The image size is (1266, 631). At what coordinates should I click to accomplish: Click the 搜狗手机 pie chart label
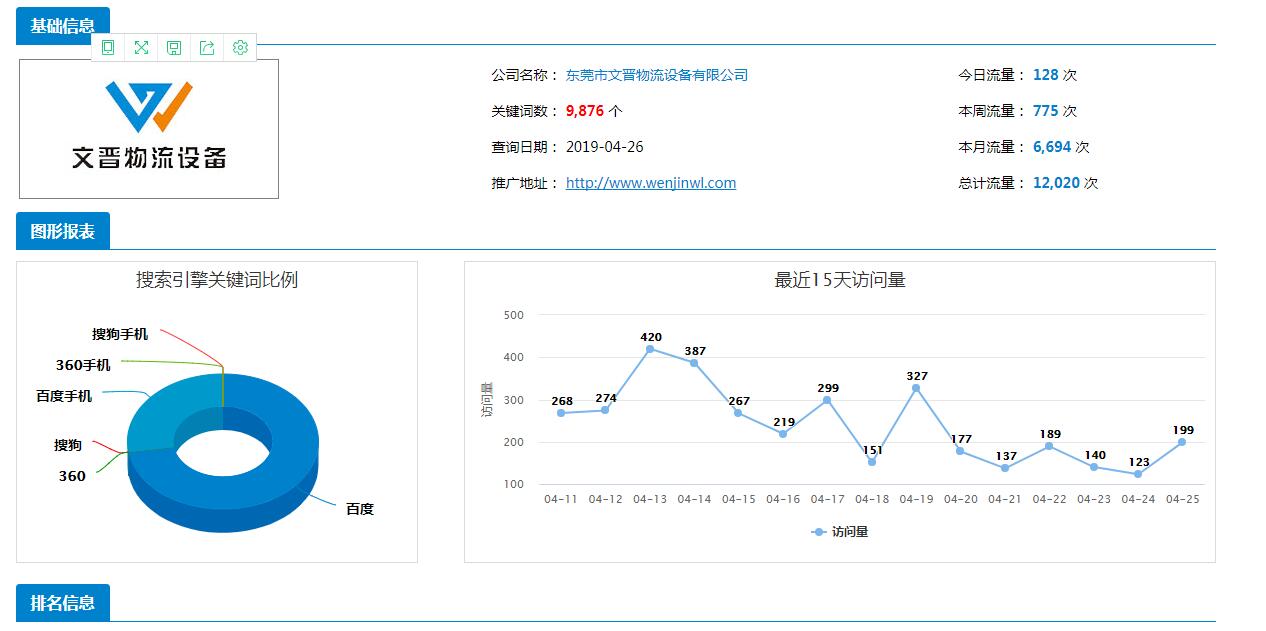(120, 334)
